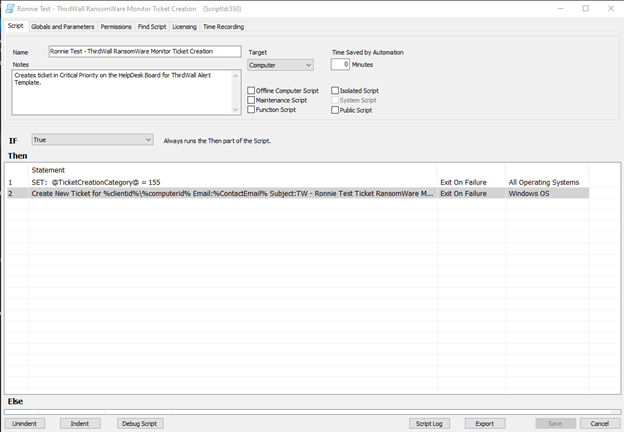624x432 pixels.
Task: Open the Script Log
Action: coord(429,424)
